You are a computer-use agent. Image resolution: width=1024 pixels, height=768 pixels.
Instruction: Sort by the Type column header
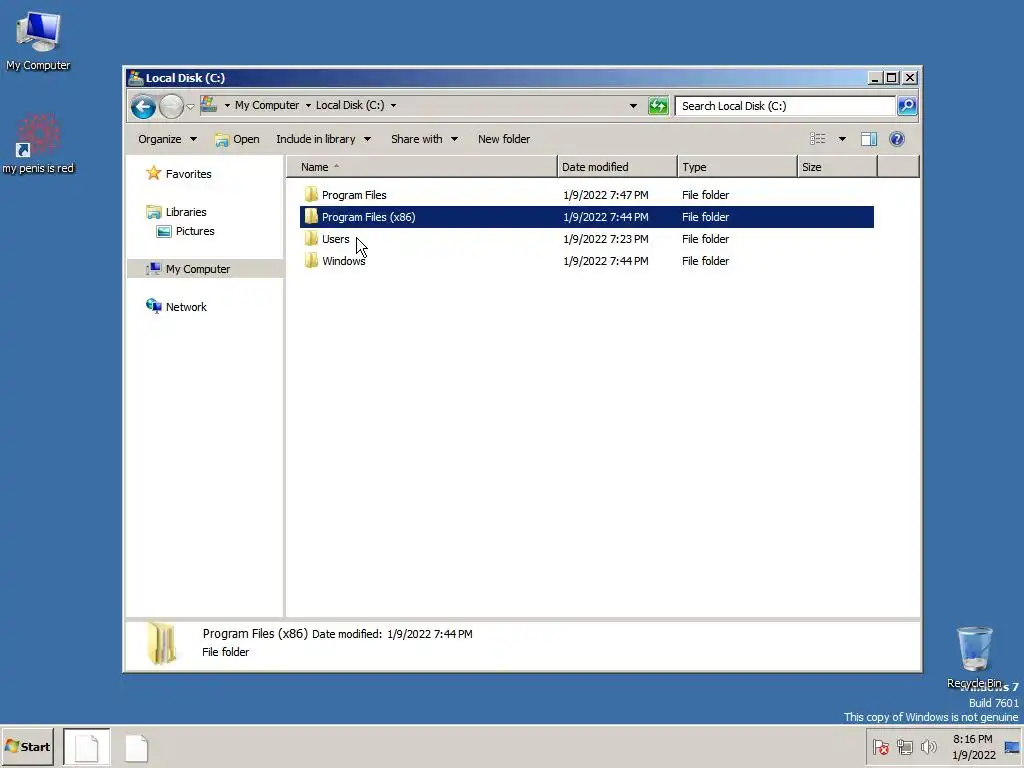[x=737, y=167]
